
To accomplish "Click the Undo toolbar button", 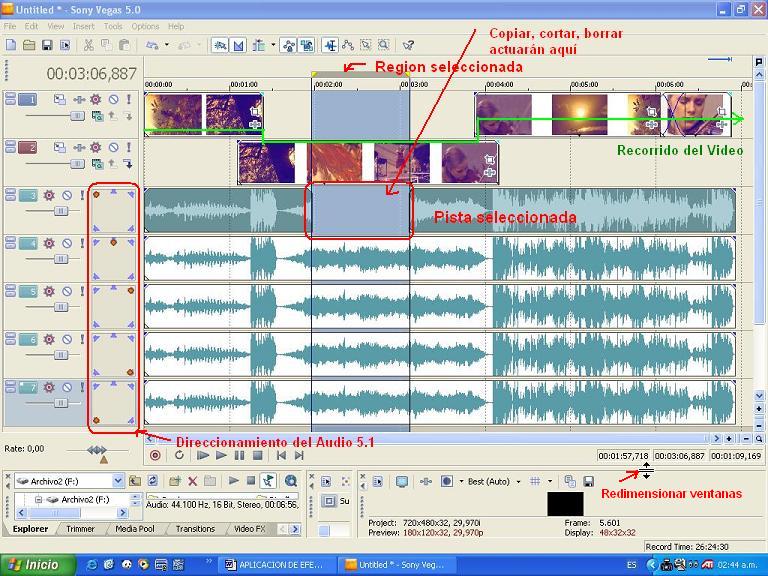I will pyautogui.click(x=152, y=46).
